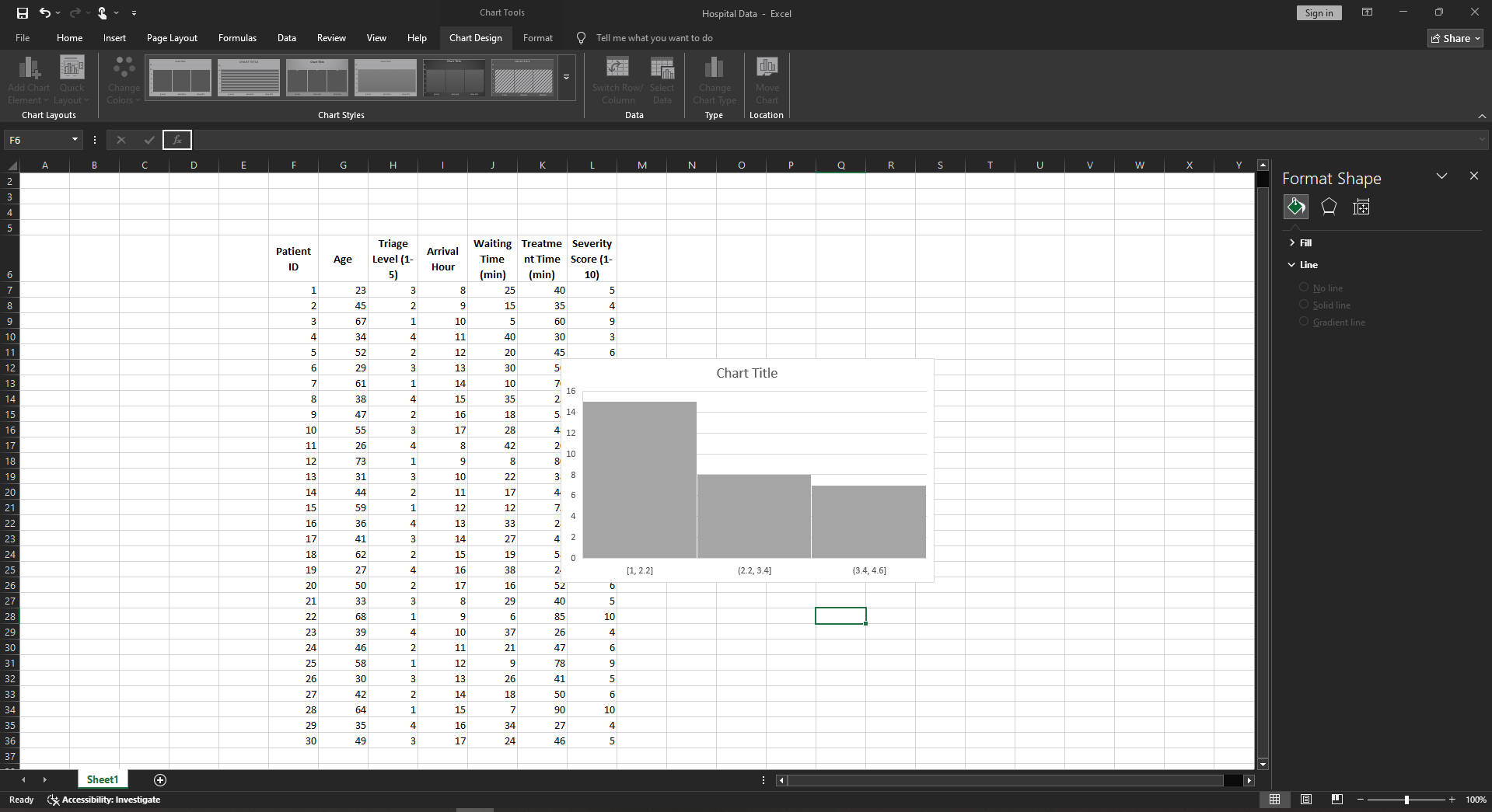Switch to the Page Layout ribbon tab
The height and width of the screenshot is (812, 1492).
(x=172, y=37)
